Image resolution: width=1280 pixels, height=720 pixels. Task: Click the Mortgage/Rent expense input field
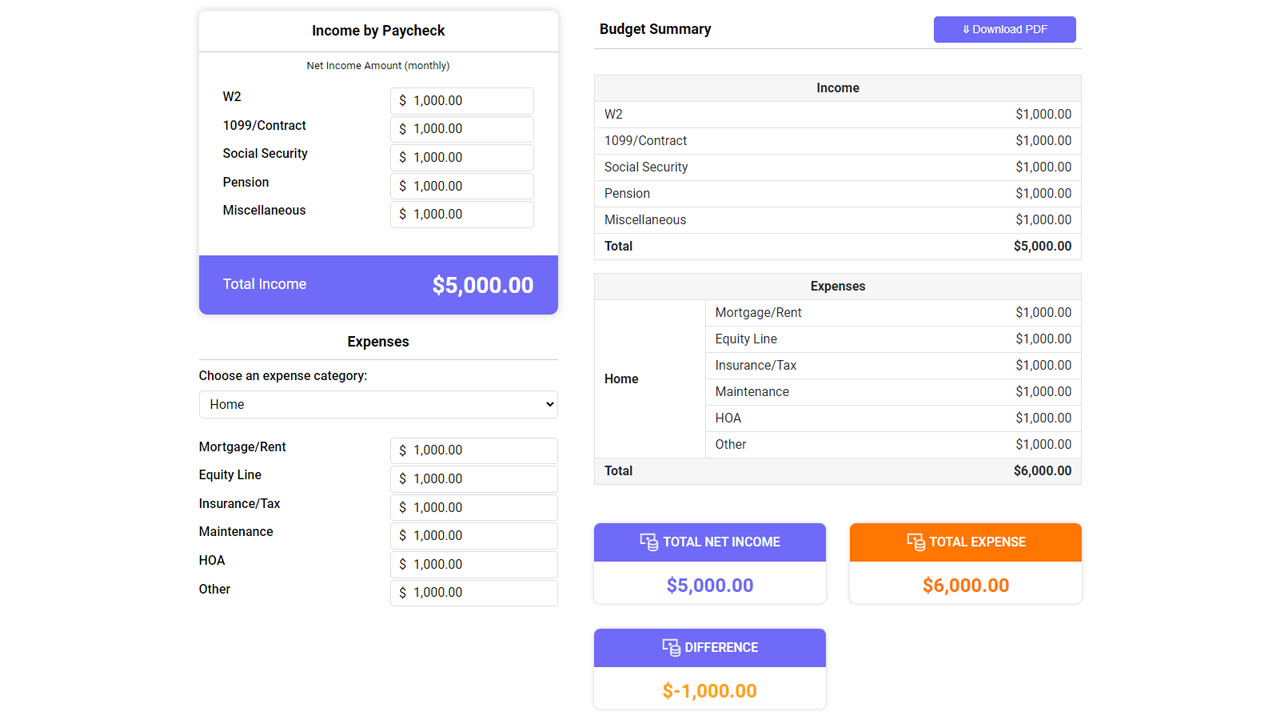473,450
